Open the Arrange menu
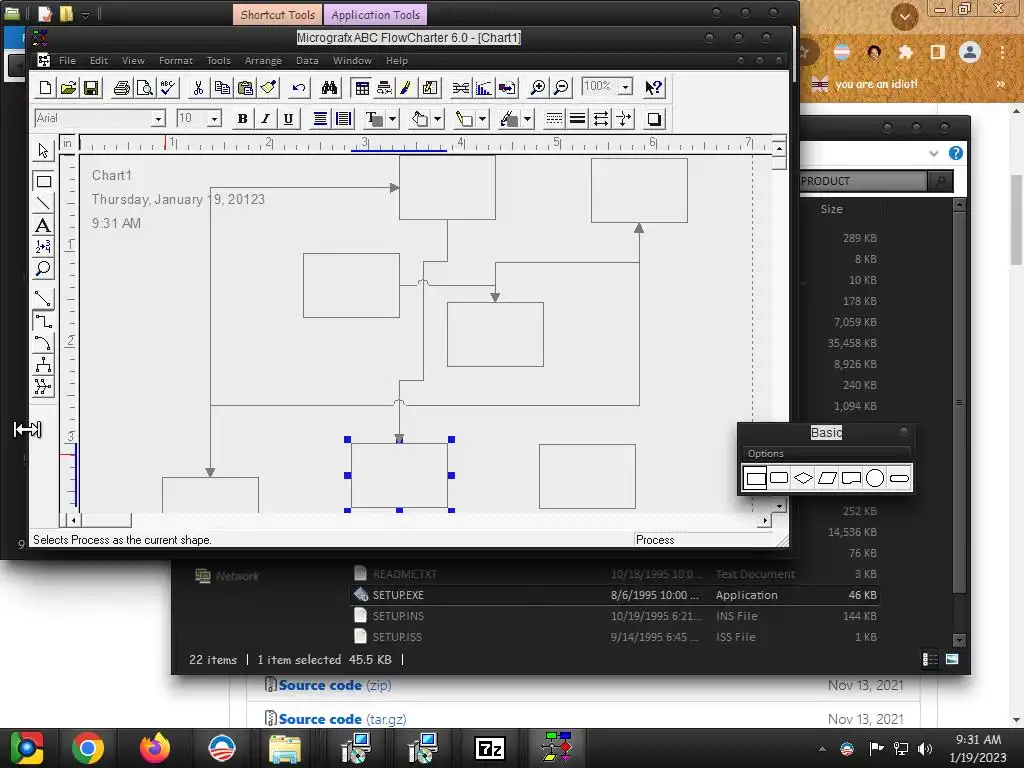 (x=263, y=60)
